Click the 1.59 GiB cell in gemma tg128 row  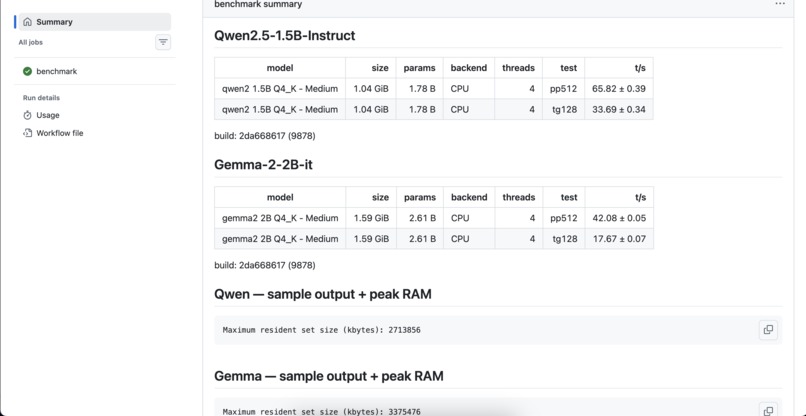371,239
